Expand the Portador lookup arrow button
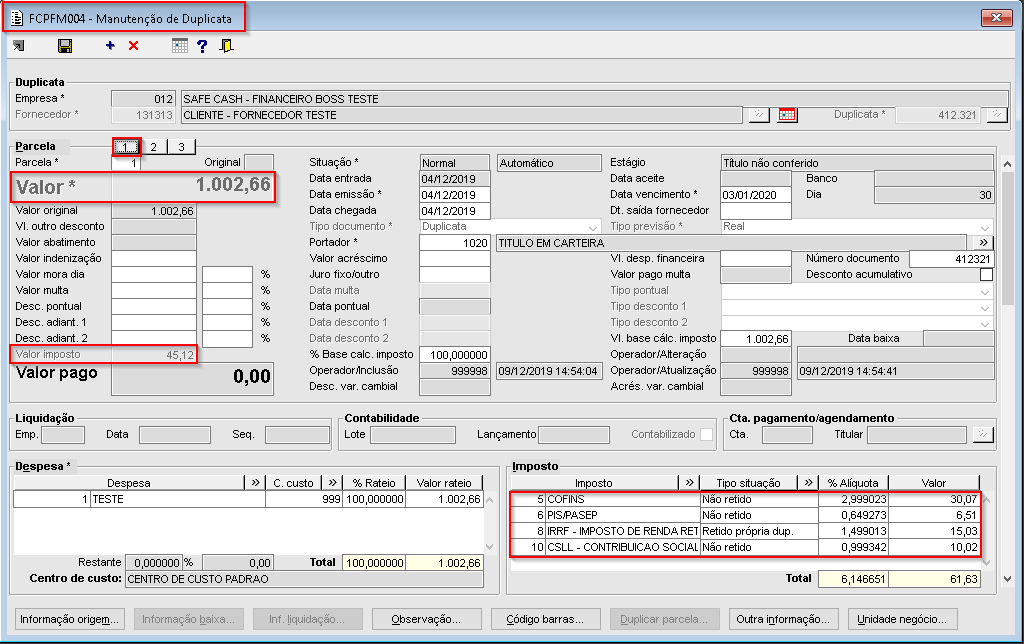 [x=982, y=243]
